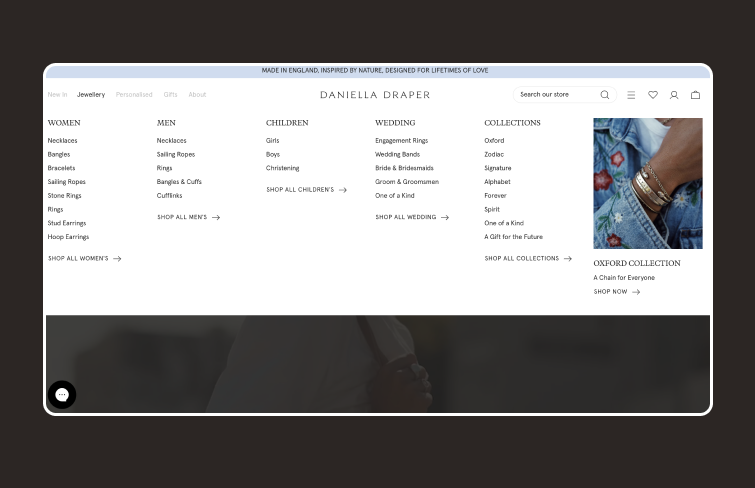Open the Boys link
This screenshot has height=488, width=755.
tap(273, 155)
